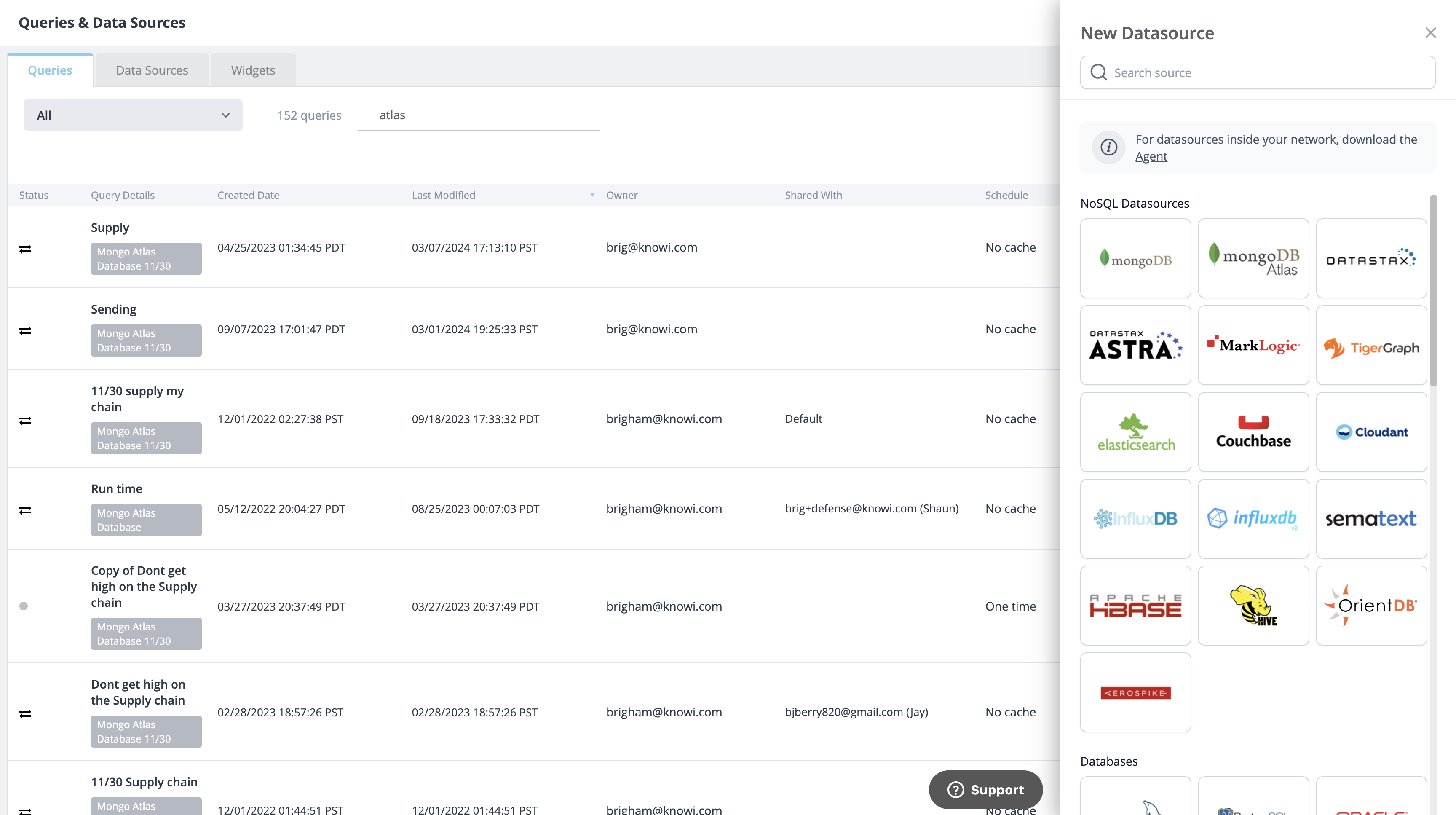Open Dont get high on the Supply chain query
This screenshot has height=815, width=1456.
pyautogui.click(x=139, y=692)
